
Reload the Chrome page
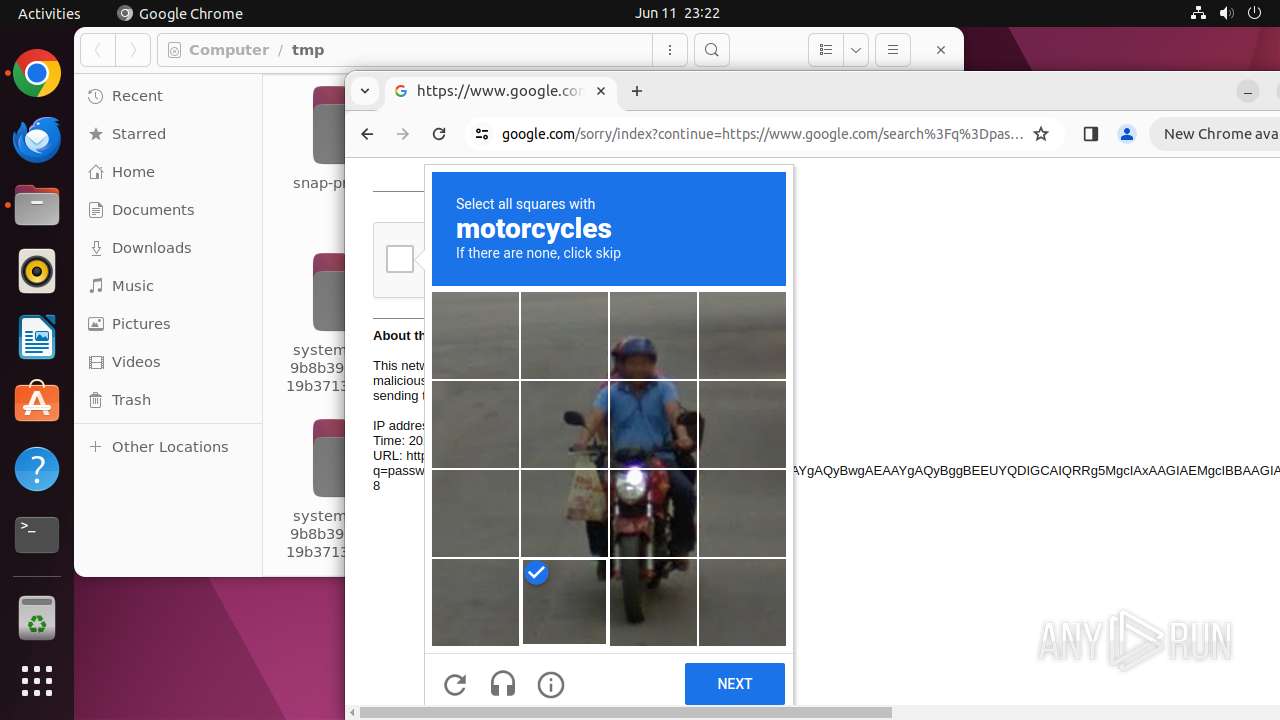439,134
